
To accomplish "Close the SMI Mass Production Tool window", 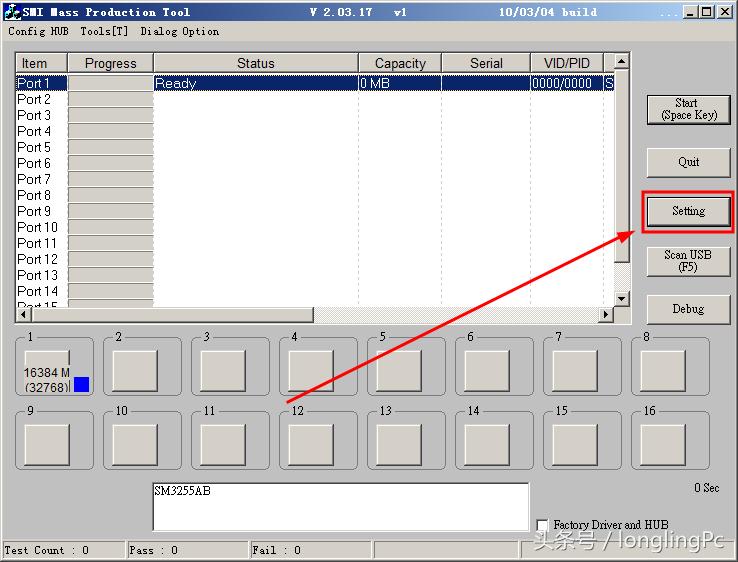I will pos(724,12).
